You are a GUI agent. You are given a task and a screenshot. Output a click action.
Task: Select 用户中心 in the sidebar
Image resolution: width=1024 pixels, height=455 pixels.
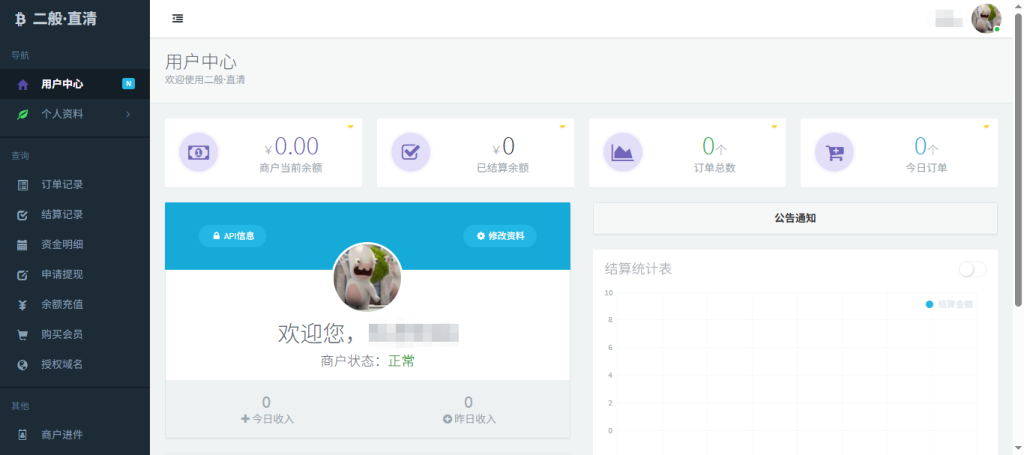pos(75,84)
